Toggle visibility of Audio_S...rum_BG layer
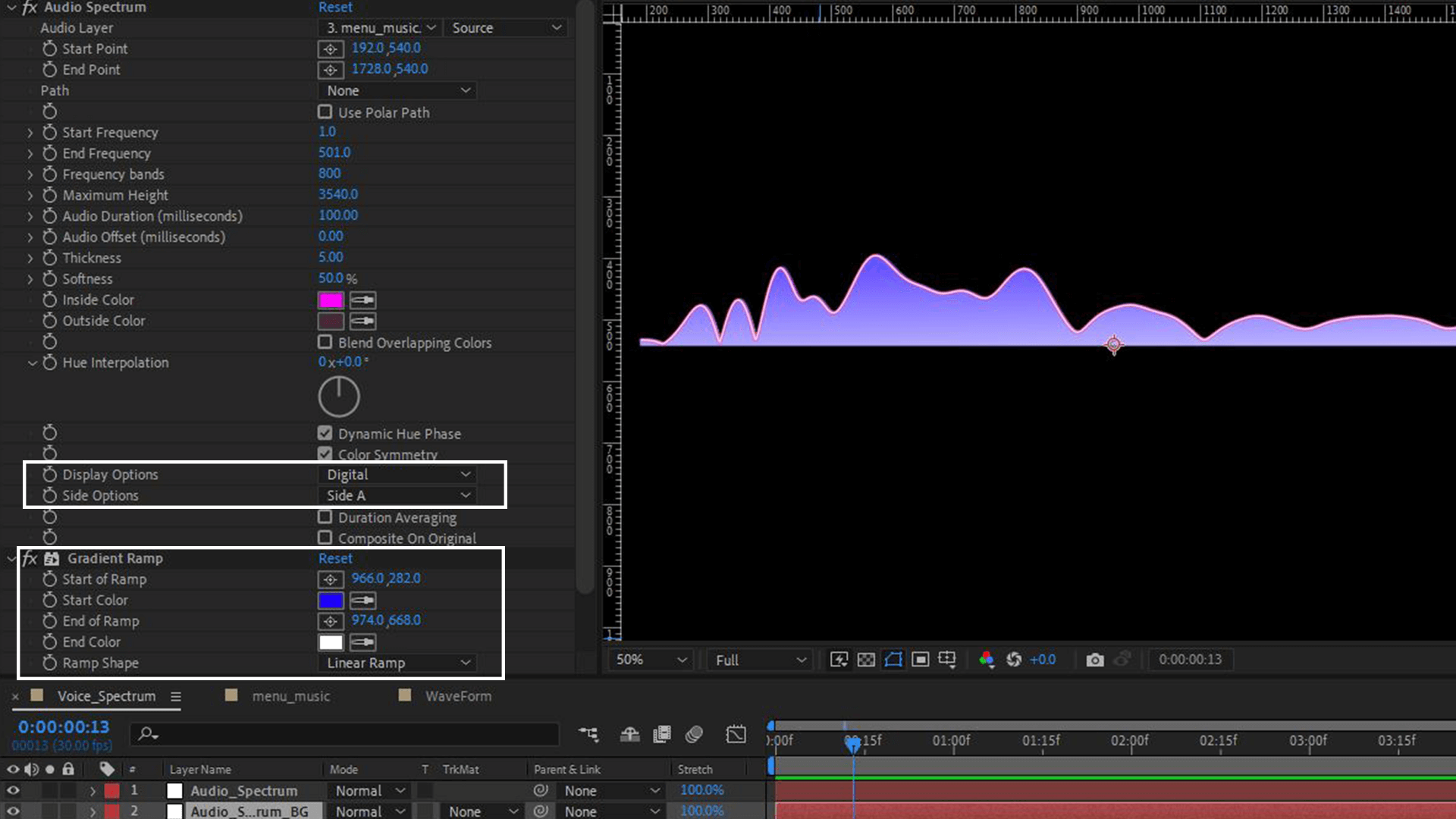The image size is (1456, 819). 12,811
